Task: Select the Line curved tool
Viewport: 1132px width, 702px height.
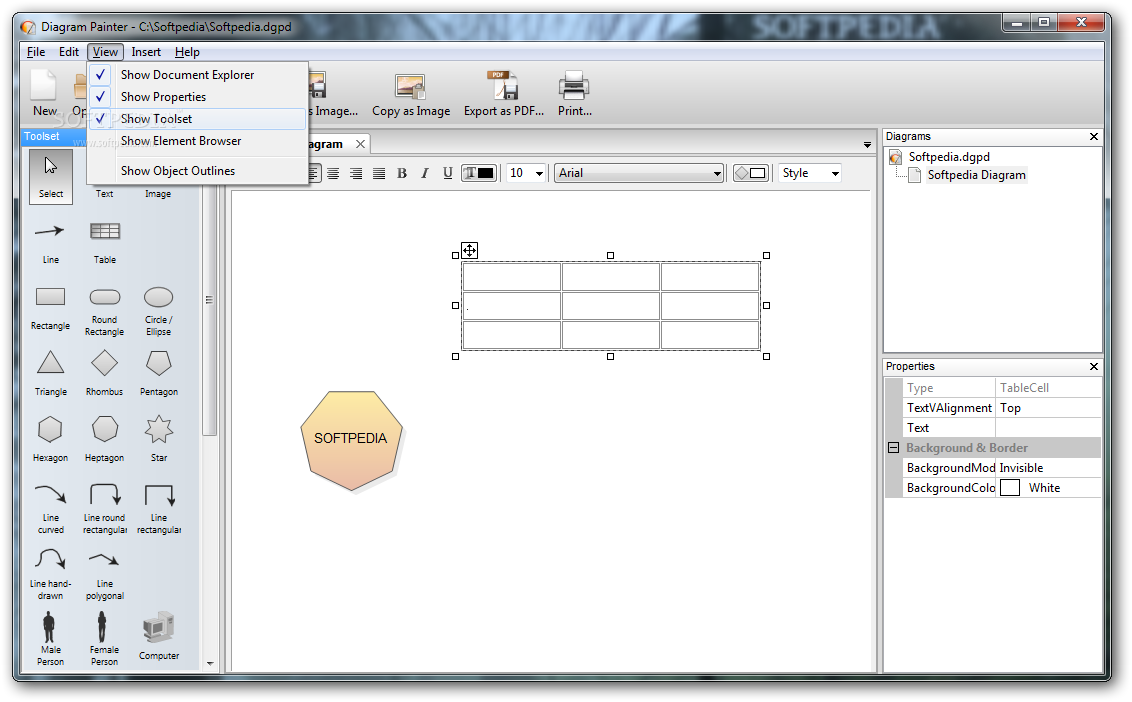Action: pos(51,508)
